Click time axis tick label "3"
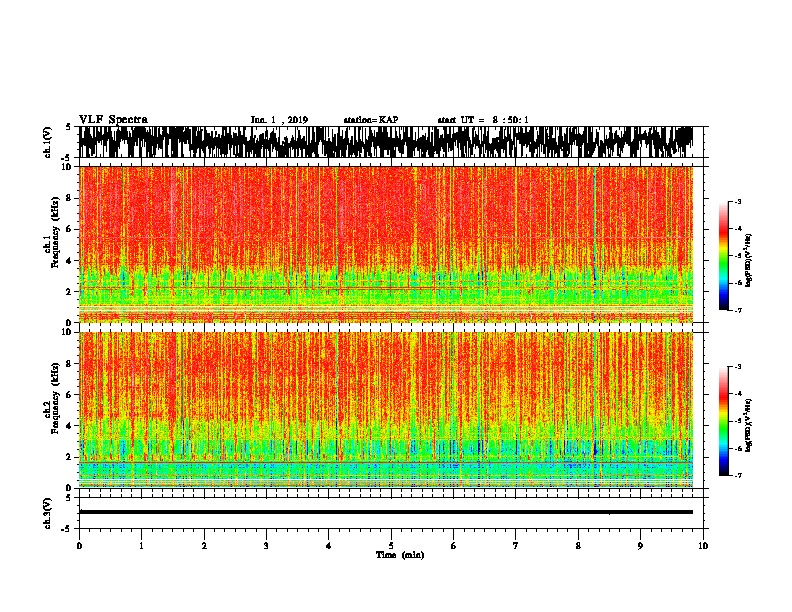 [x=266, y=546]
